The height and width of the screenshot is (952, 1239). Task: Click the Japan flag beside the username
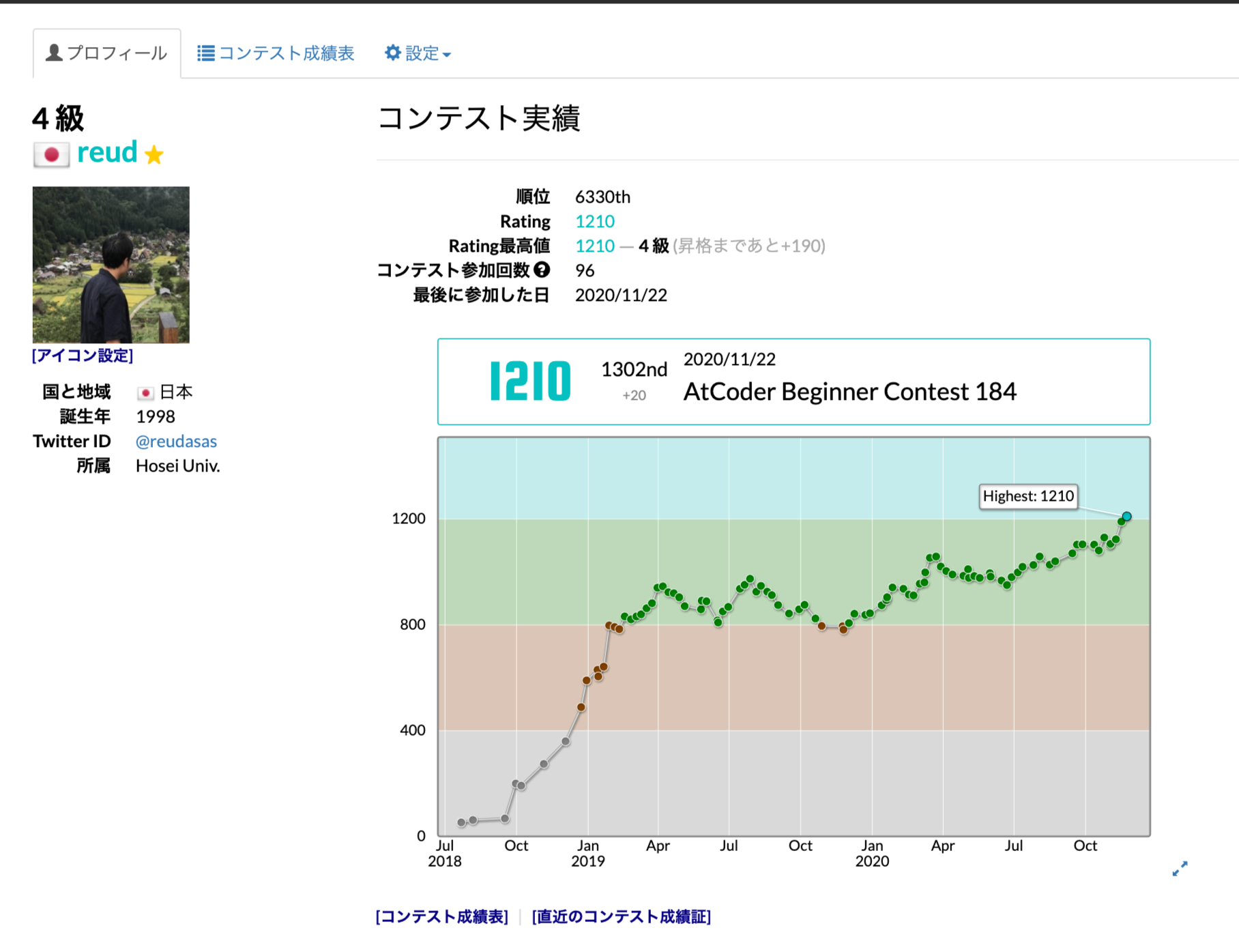[51, 154]
